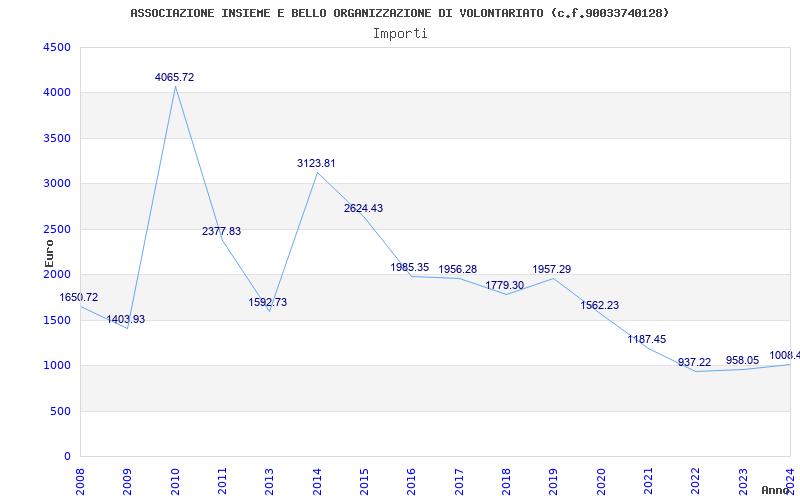The width and height of the screenshot is (800, 500).
Task: Click the 3123.81 peak label
Action: point(316,164)
